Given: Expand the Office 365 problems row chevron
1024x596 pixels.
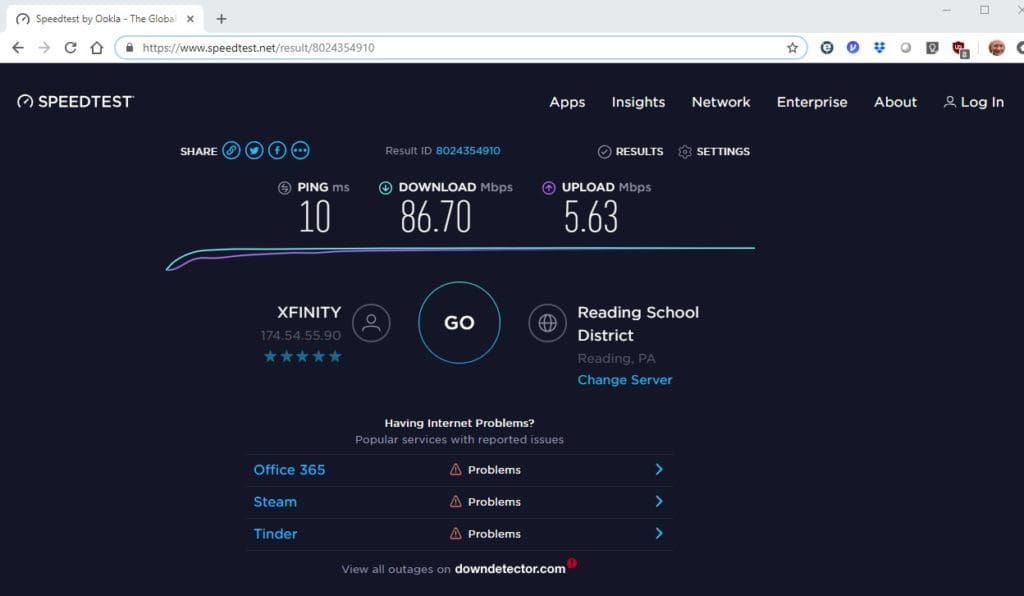Looking at the screenshot, I should point(659,469).
